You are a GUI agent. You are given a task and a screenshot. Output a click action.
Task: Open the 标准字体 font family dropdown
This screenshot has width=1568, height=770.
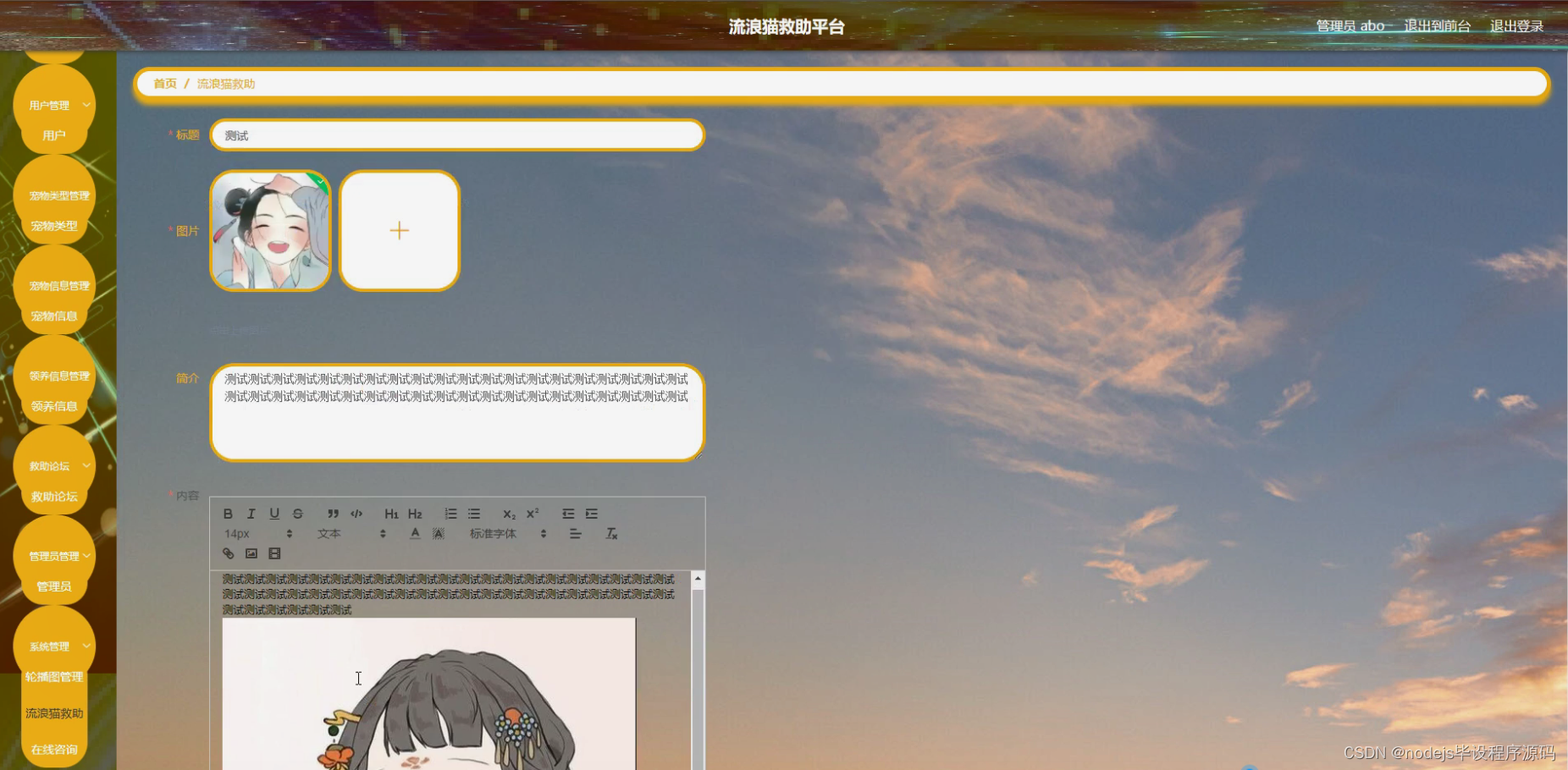pyautogui.click(x=509, y=534)
